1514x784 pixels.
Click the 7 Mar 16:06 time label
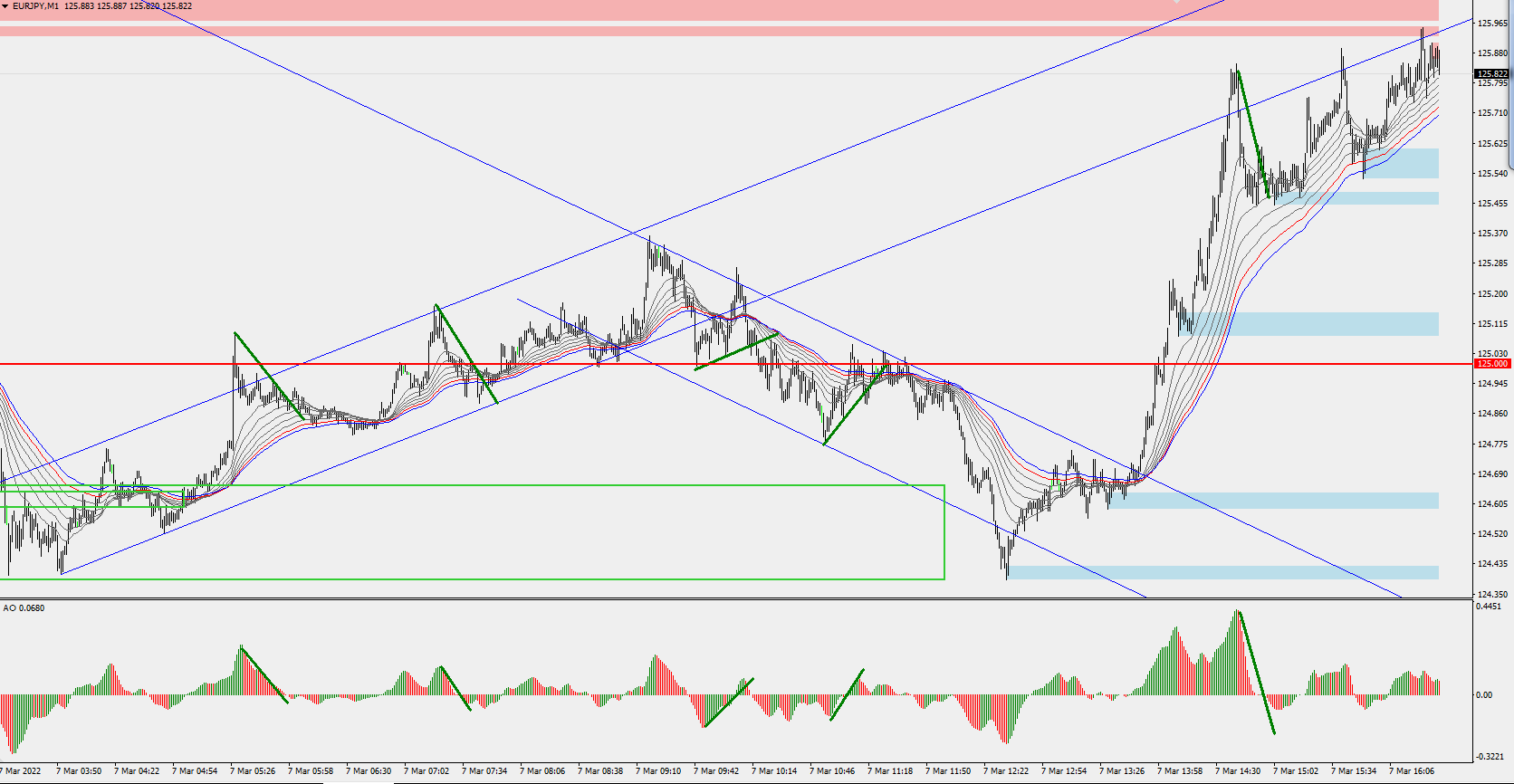[1412, 771]
